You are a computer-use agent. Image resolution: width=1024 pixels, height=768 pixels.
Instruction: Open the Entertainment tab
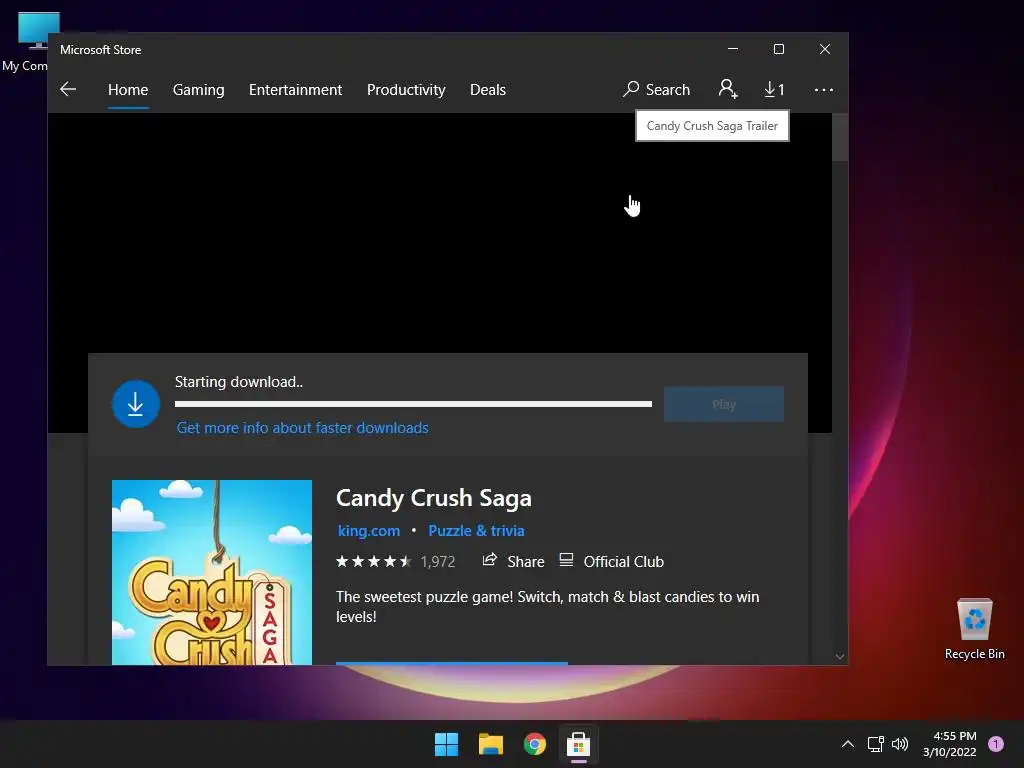[x=295, y=89]
